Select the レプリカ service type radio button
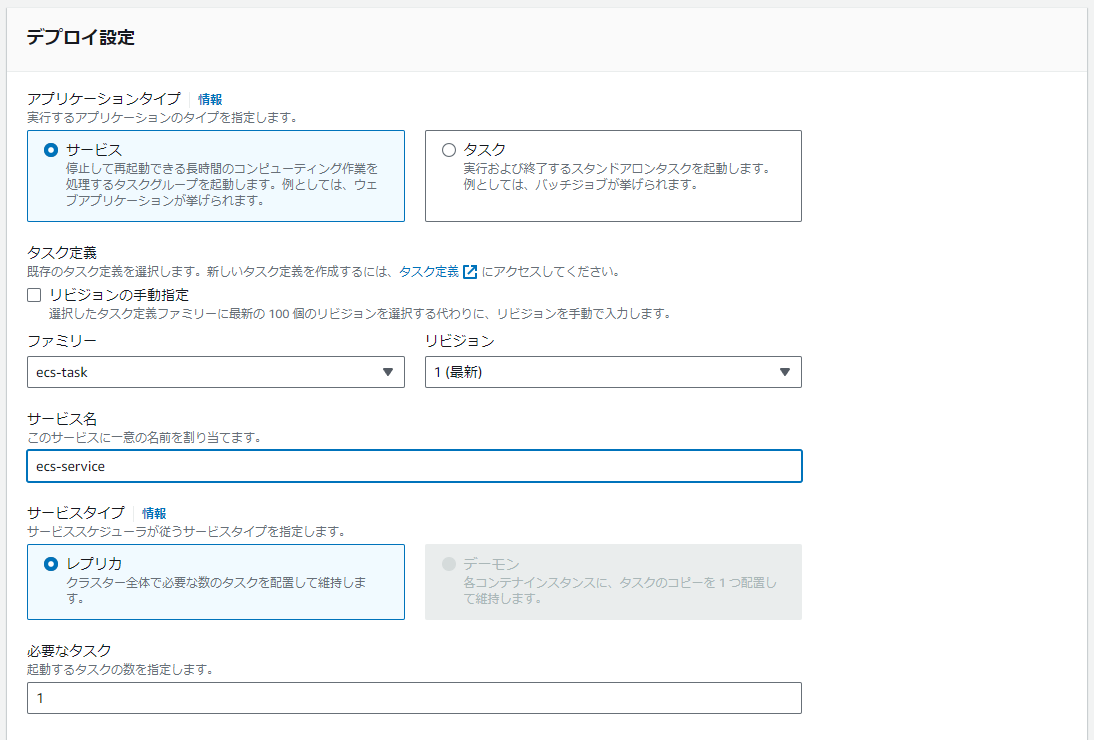The height and width of the screenshot is (740, 1094). (51, 564)
